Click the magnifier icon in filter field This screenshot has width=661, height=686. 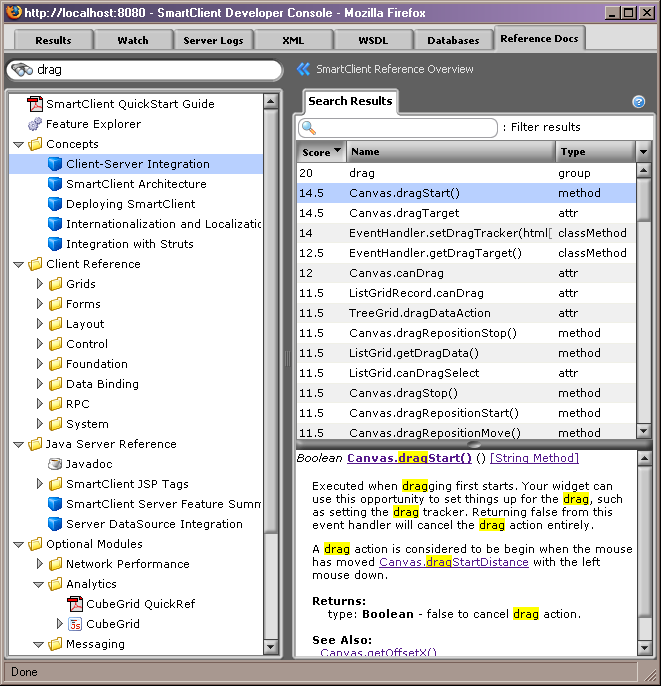(x=309, y=128)
